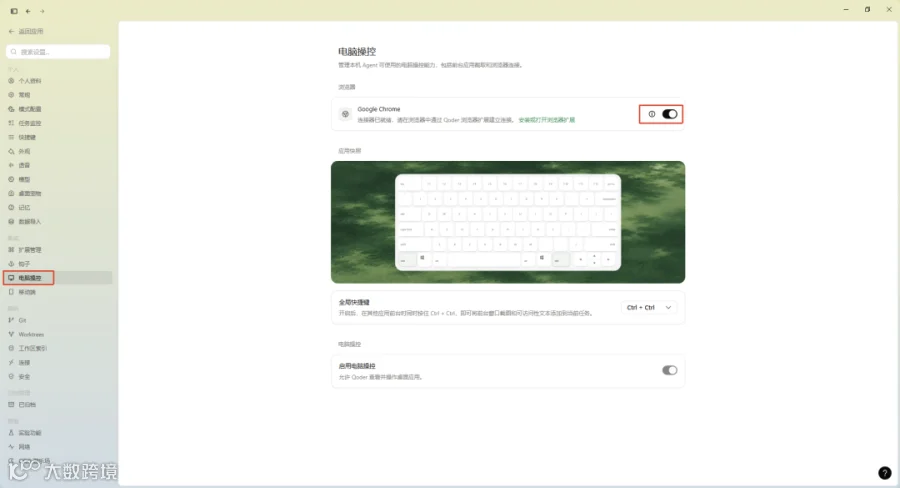Click the 个人资料 profile icon in sidebar

coord(11,81)
